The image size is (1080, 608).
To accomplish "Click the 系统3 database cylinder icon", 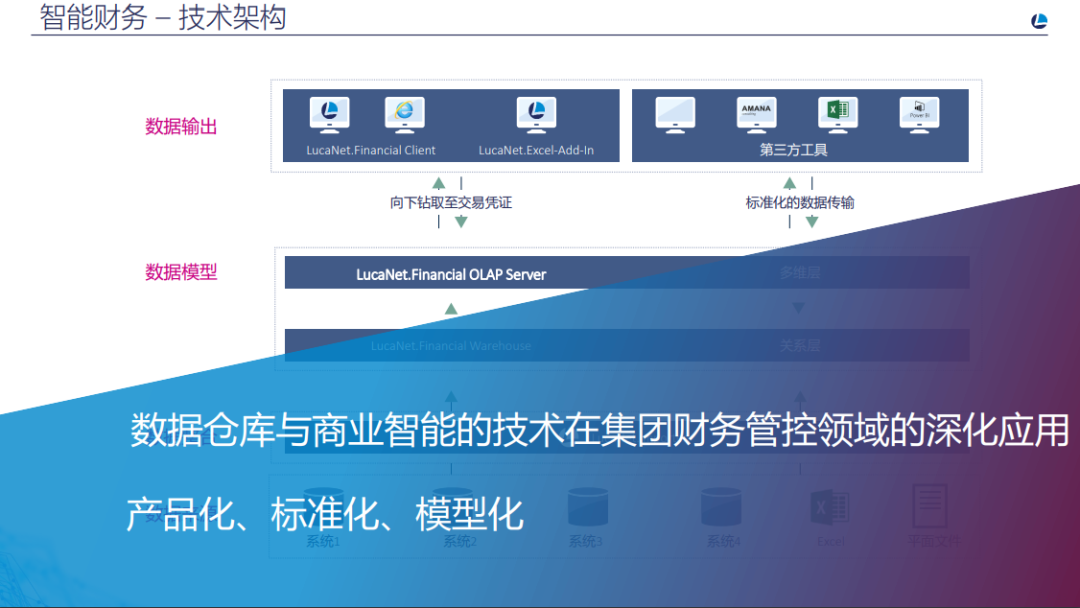I will pyautogui.click(x=588, y=507).
